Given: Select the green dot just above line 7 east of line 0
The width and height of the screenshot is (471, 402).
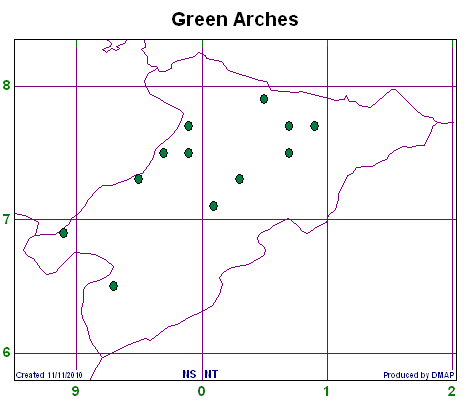Looking at the screenshot, I should [213, 206].
